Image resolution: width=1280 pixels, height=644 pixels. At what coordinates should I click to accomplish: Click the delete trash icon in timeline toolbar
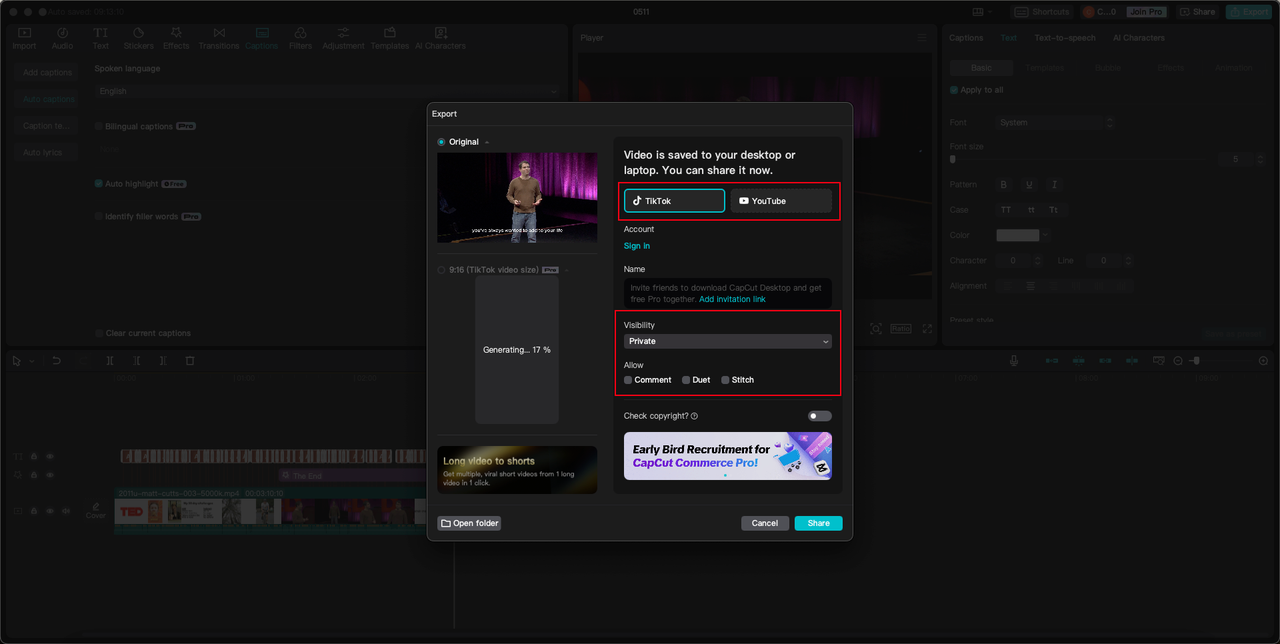point(190,361)
